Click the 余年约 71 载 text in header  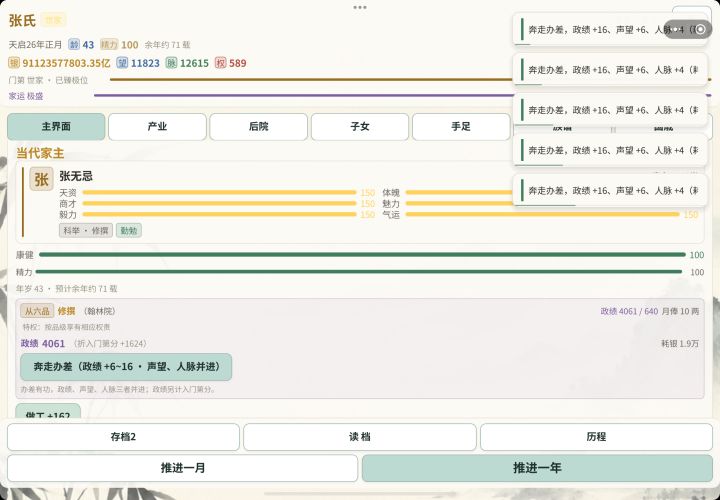(168, 45)
